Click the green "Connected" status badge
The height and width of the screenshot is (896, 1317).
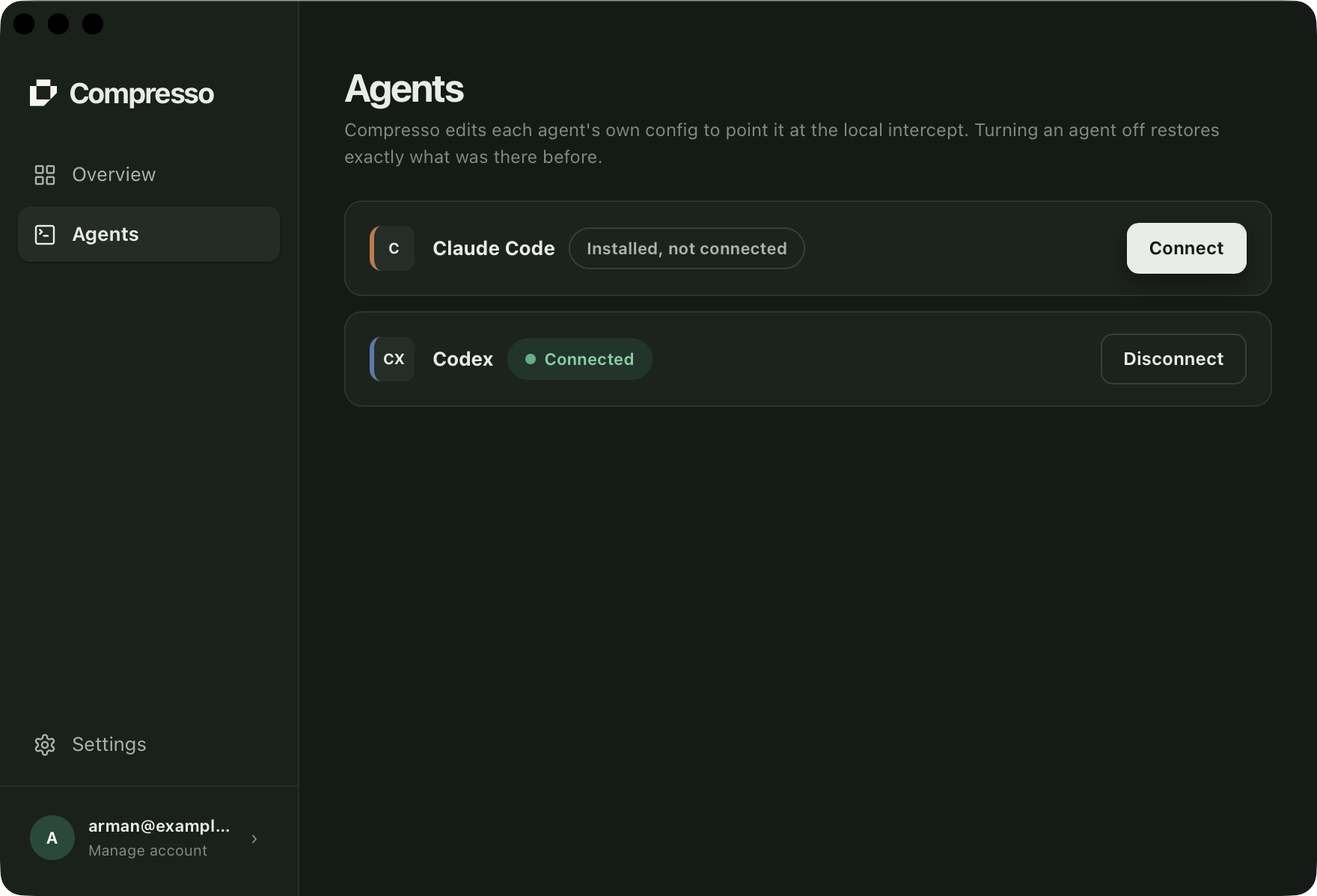[580, 359]
